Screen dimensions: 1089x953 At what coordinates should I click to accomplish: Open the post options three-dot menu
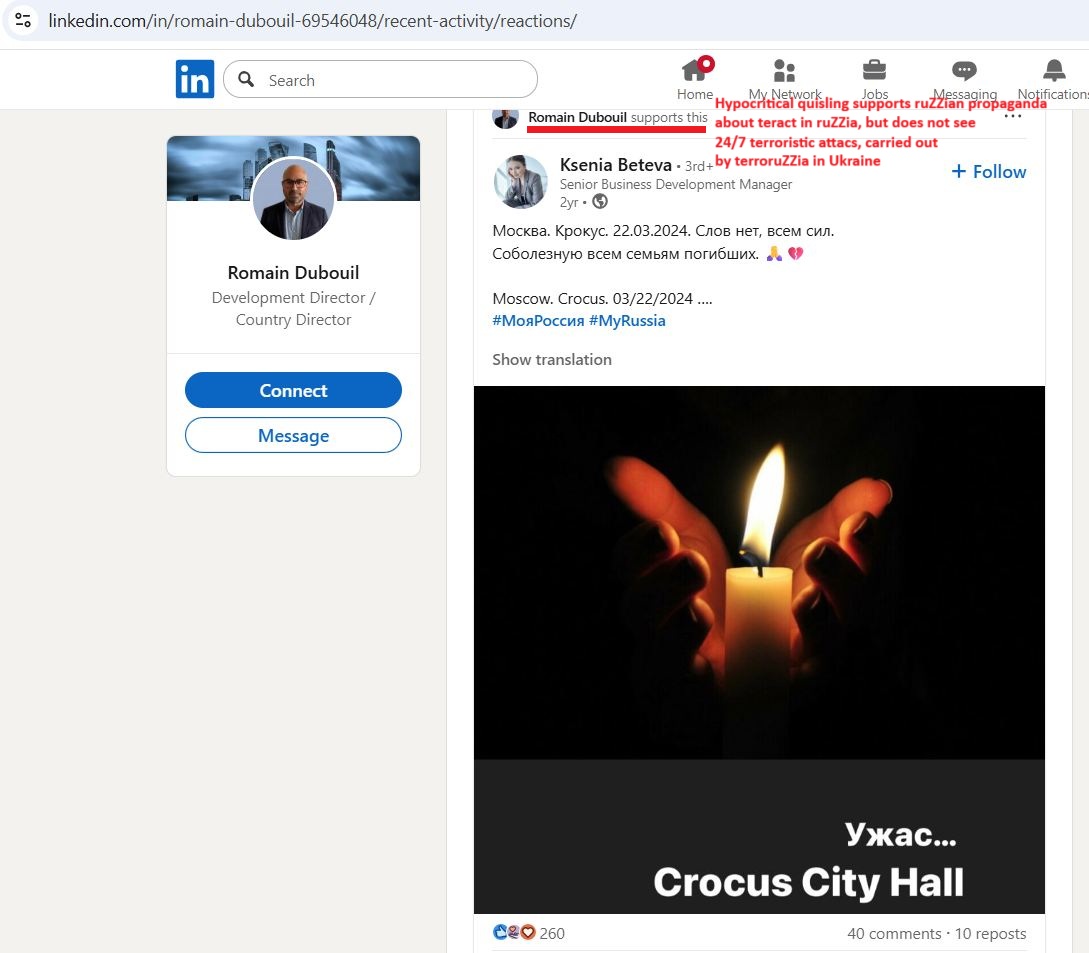coord(1013,116)
